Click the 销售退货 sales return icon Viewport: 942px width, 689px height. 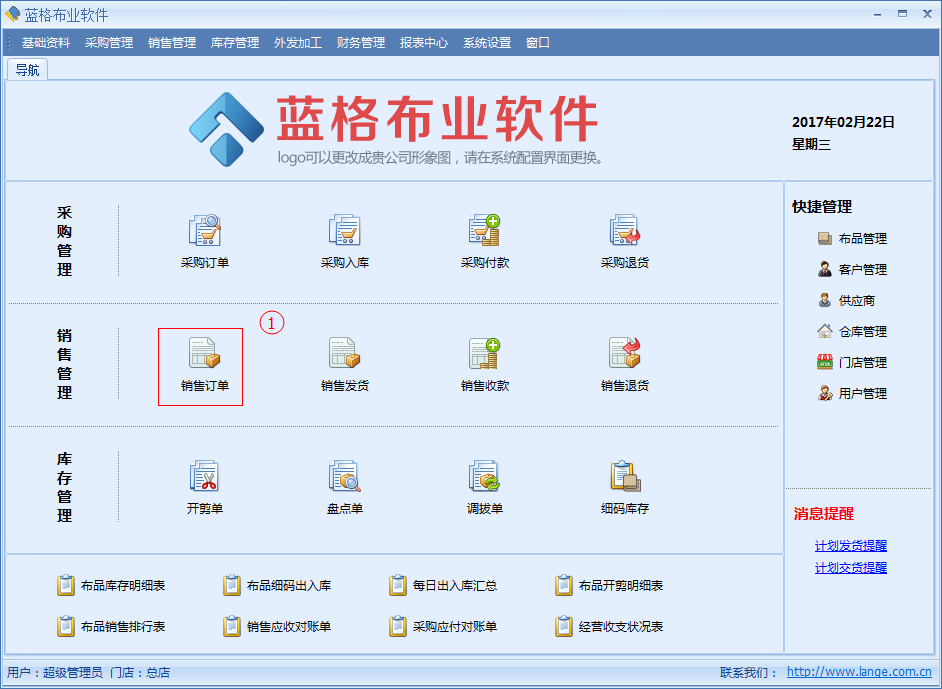tap(624, 355)
